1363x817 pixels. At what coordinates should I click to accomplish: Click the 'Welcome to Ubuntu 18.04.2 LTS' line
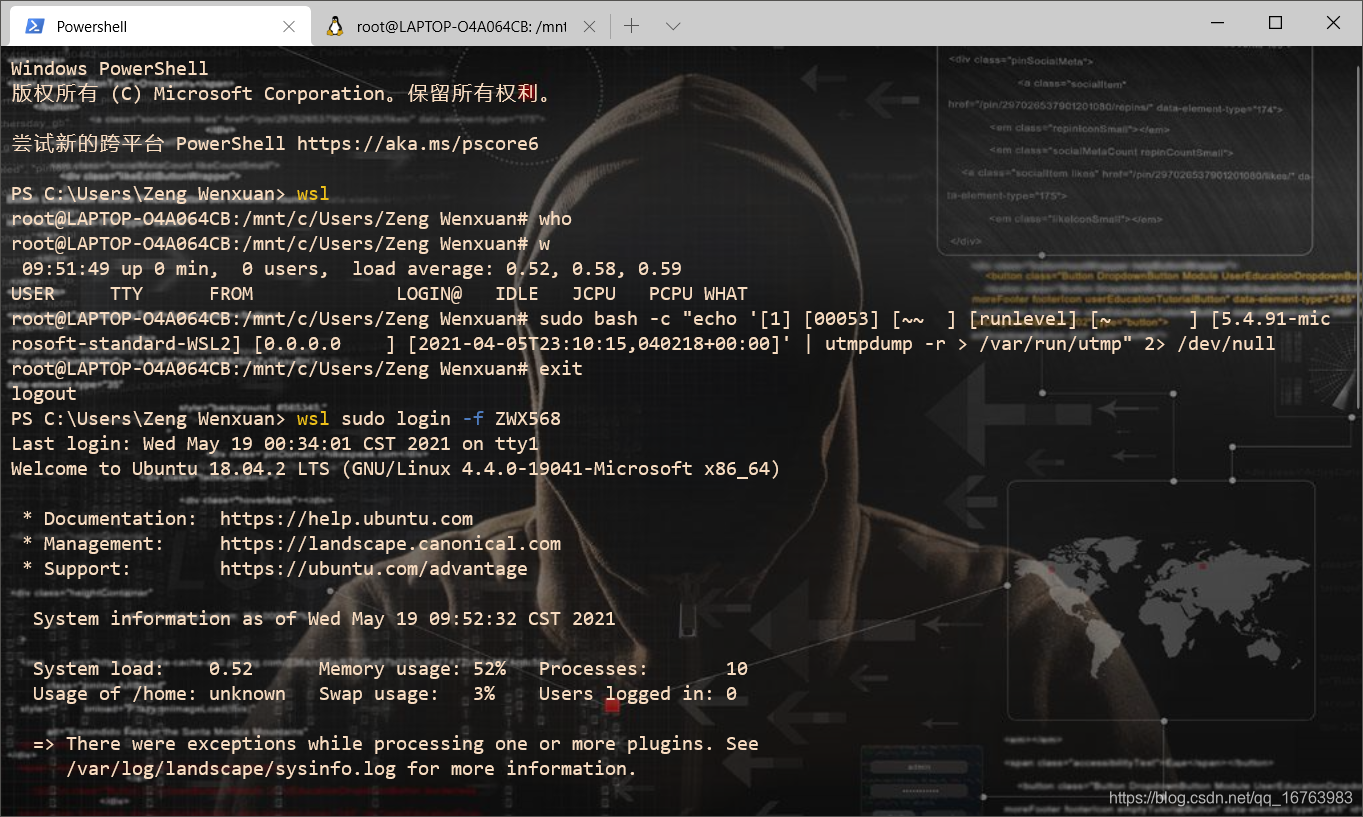coord(396,469)
